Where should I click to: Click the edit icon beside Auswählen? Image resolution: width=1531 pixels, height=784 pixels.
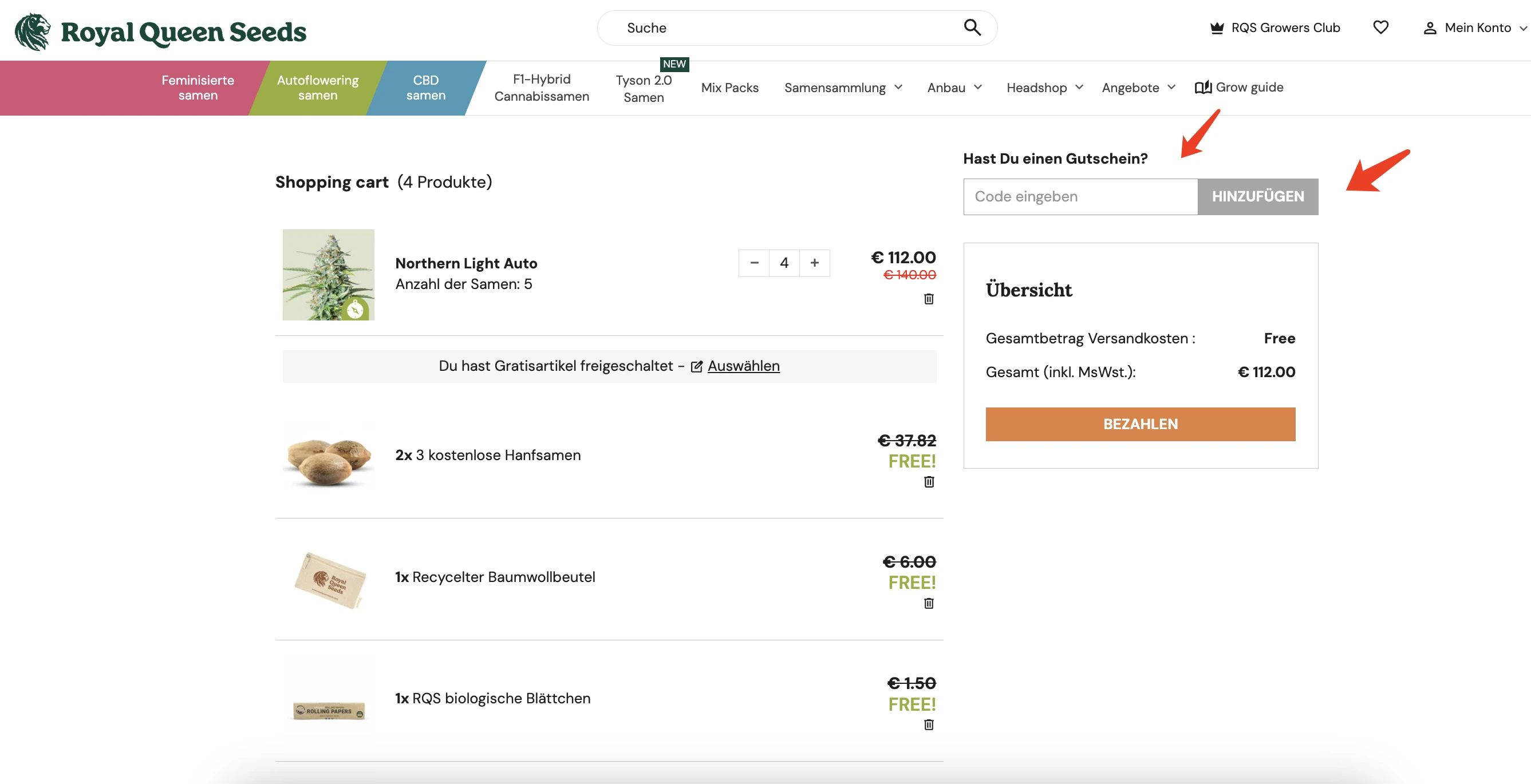[x=697, y=366]
